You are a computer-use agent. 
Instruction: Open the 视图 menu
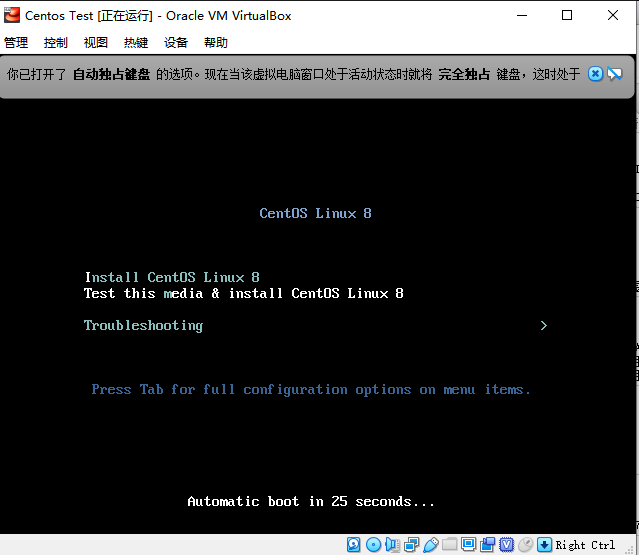tap(96, 42)
